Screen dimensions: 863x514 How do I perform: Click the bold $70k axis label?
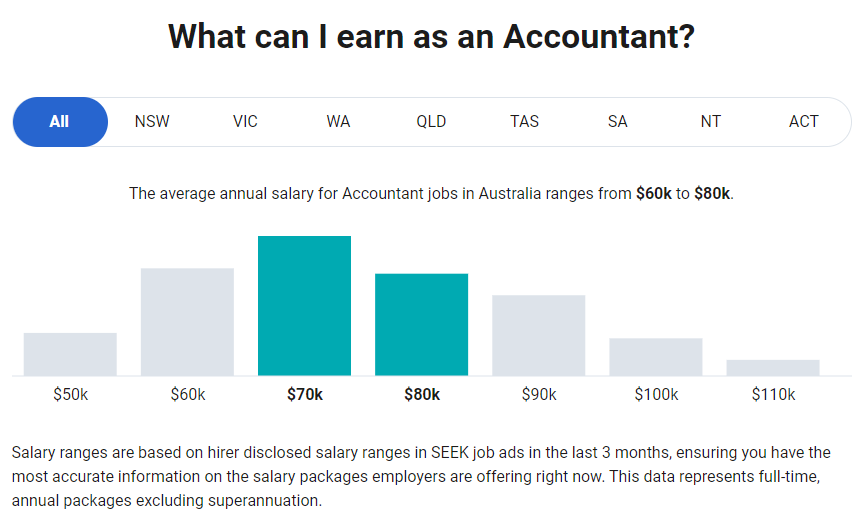click(x=305, y=395)
